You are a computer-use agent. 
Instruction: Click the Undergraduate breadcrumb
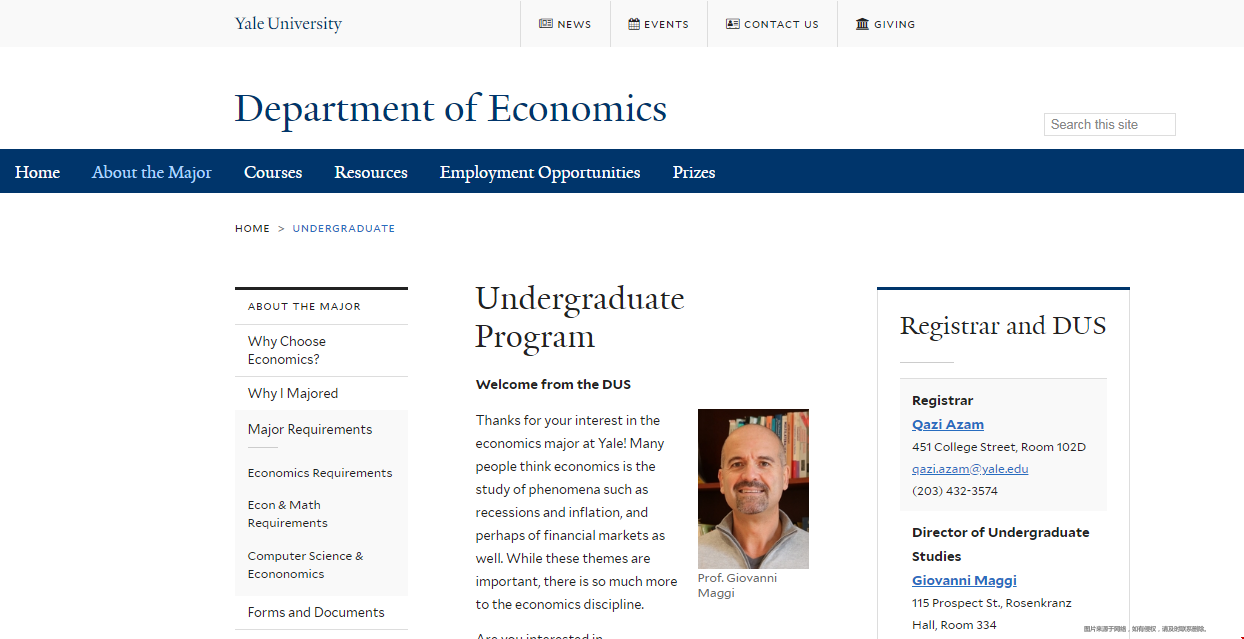(344, 229)
